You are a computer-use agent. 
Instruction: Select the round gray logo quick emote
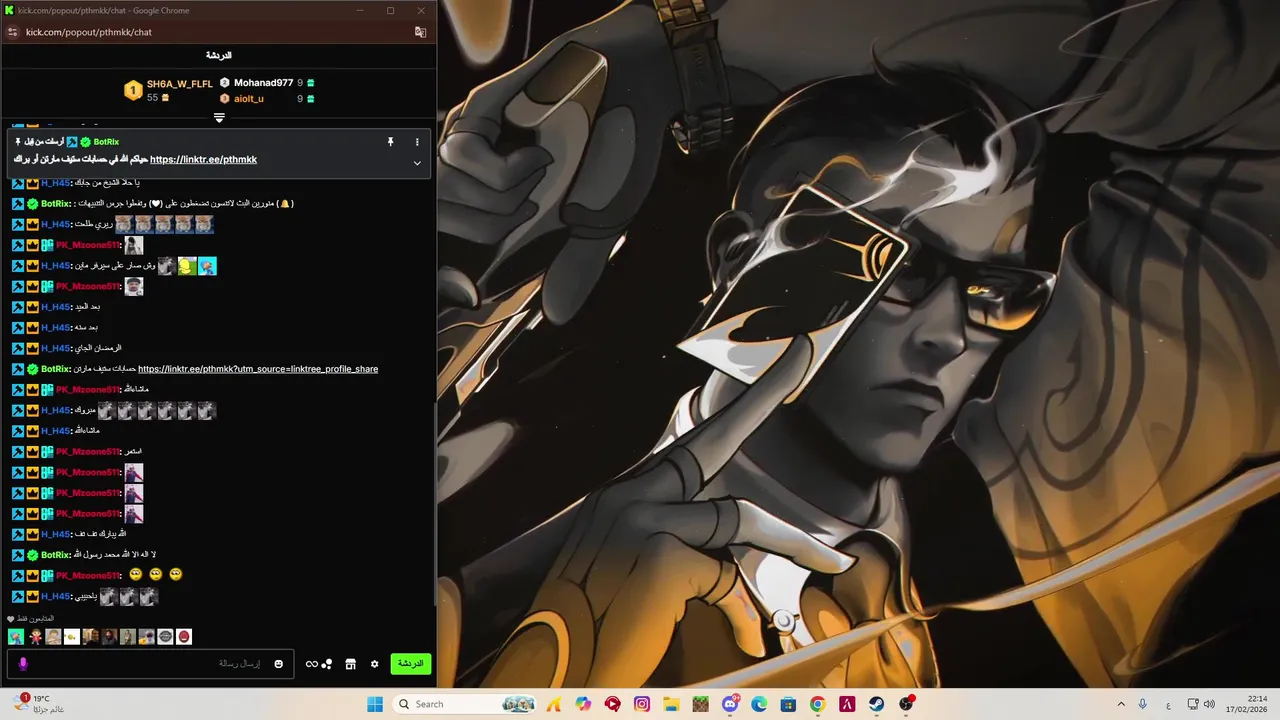point(165,637)
